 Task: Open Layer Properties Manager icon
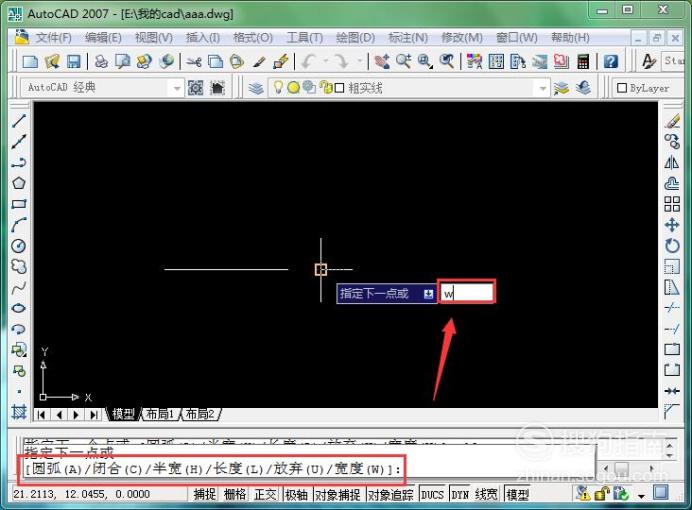pos(256,88)
